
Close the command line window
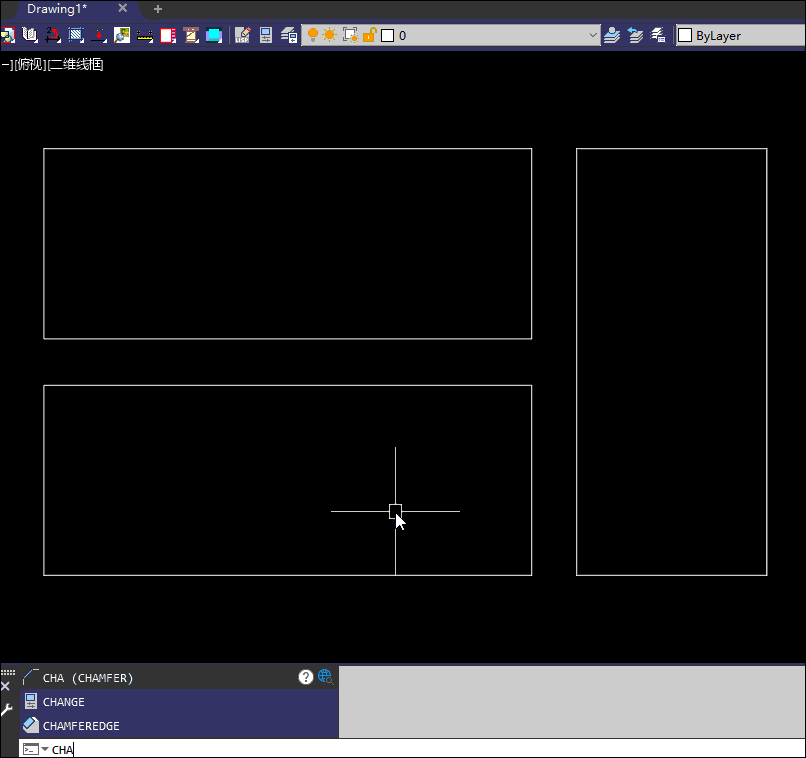tap(5, 686)
